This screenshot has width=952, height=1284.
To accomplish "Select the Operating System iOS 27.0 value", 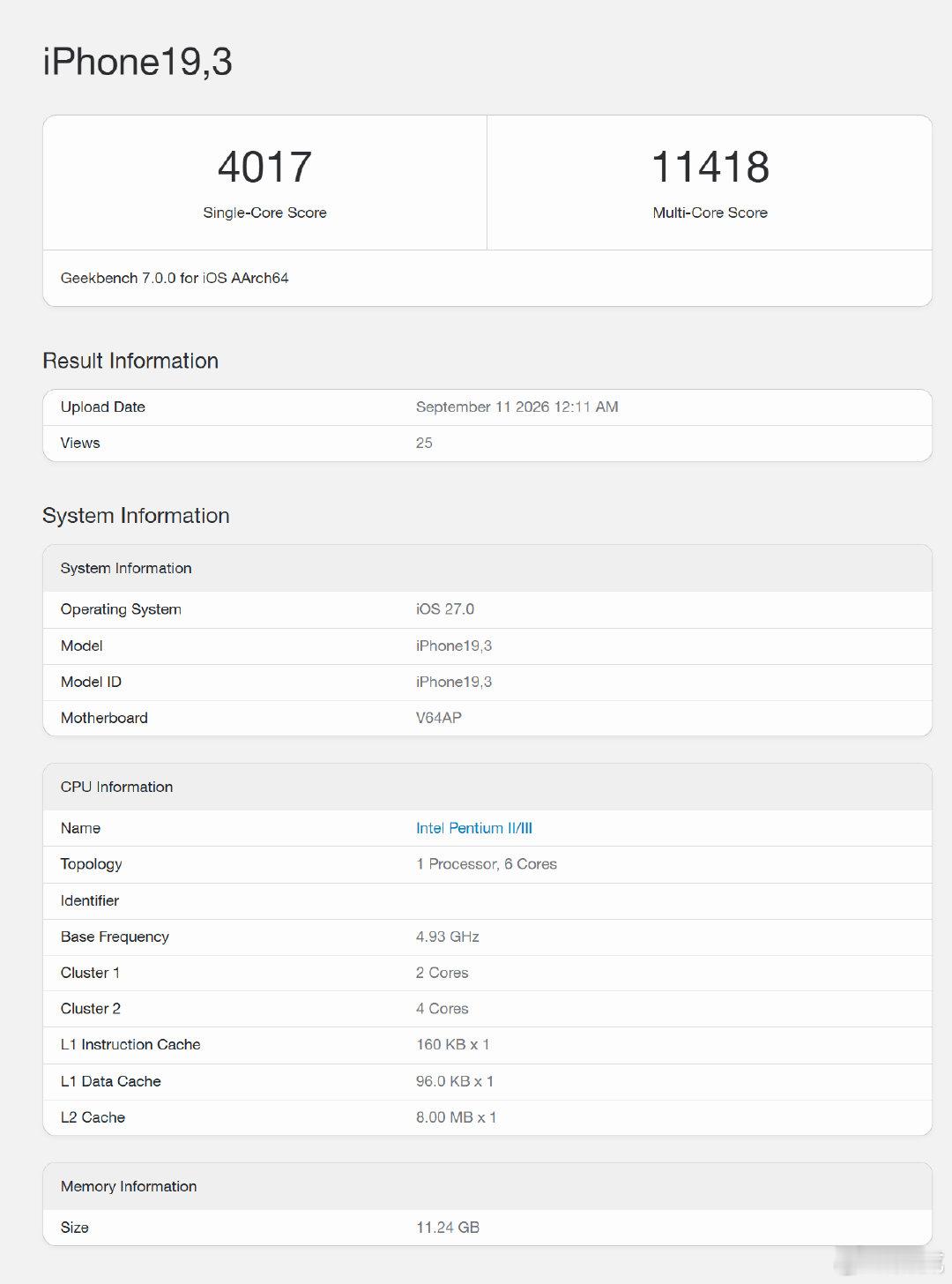I will [445, 609].
